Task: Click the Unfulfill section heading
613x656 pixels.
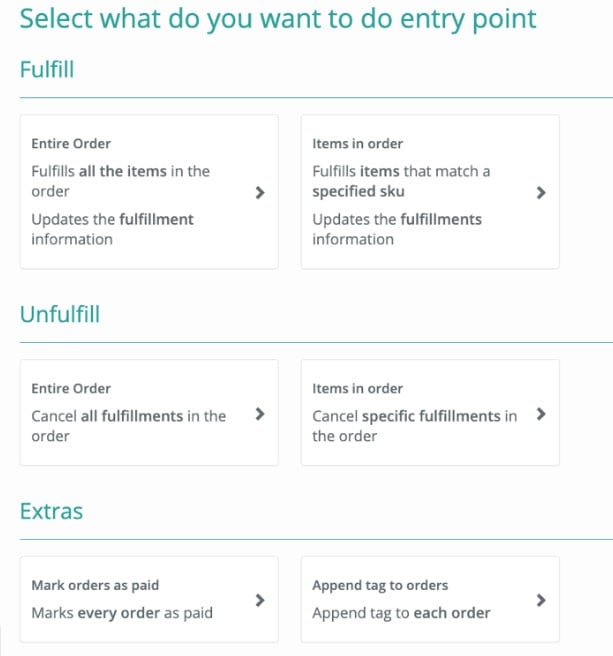Action: click(60, 314)
